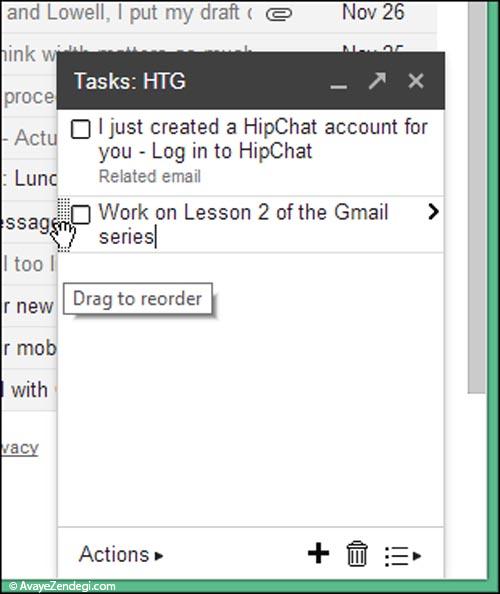Open details arrow for Lesson 2 task

[433, 212]
